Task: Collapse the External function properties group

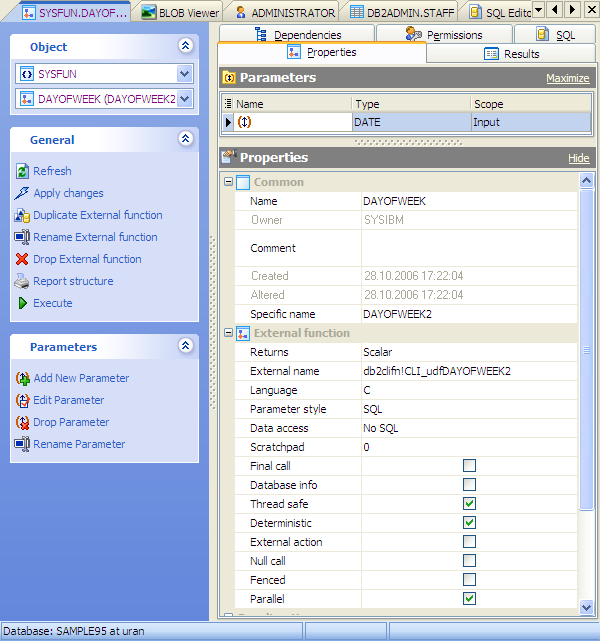Action: tap(228, 333)
